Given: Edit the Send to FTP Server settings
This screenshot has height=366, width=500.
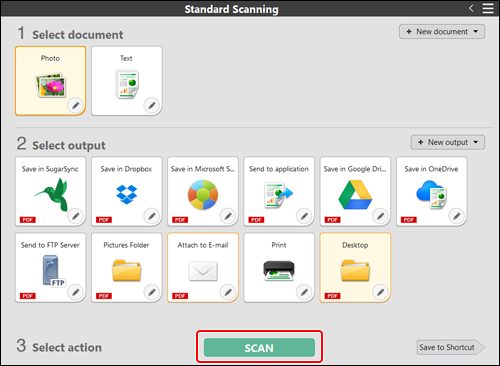Looking at the screenshot, I should click(76, 292).
